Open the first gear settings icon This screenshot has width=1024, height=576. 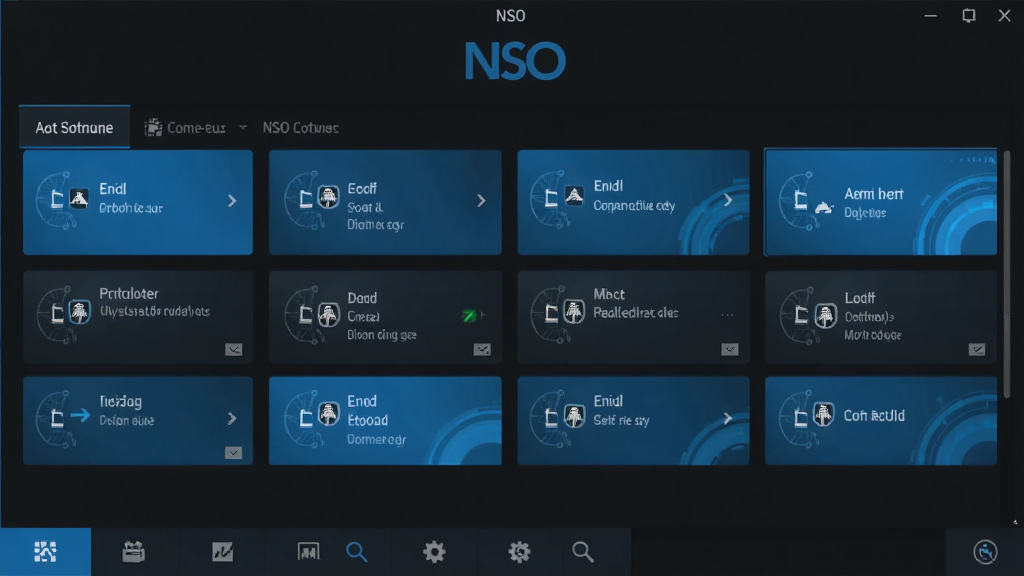434,552
